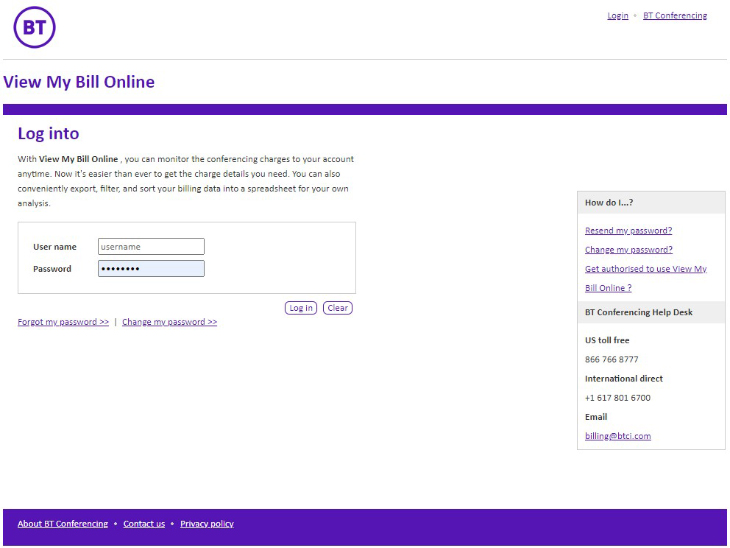Open 'Get authorised to use View My' link
730x548 pixels.
[x=646, y=269]
